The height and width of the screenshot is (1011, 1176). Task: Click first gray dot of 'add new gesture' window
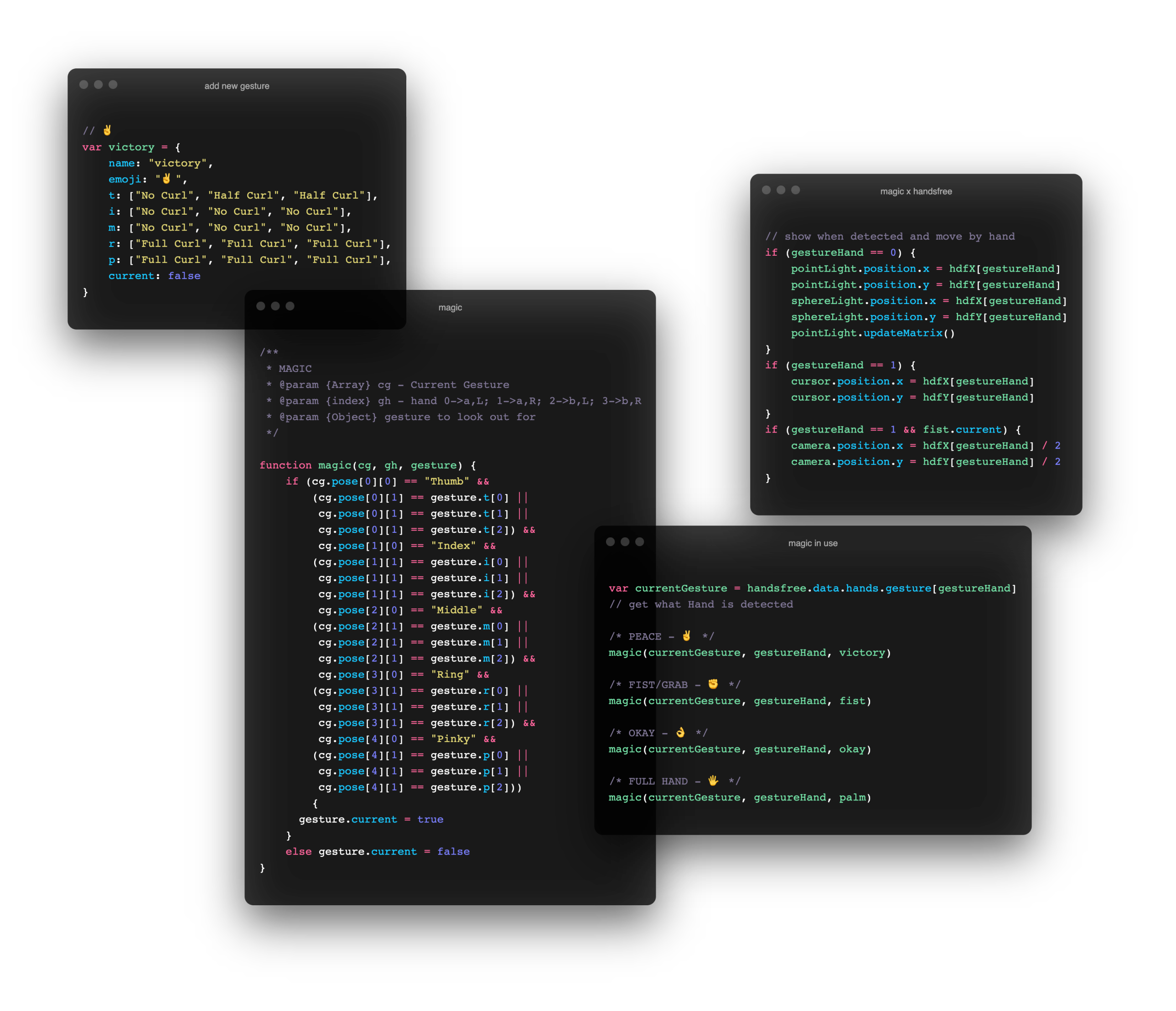pyautogui.click(x=84, y=84)
